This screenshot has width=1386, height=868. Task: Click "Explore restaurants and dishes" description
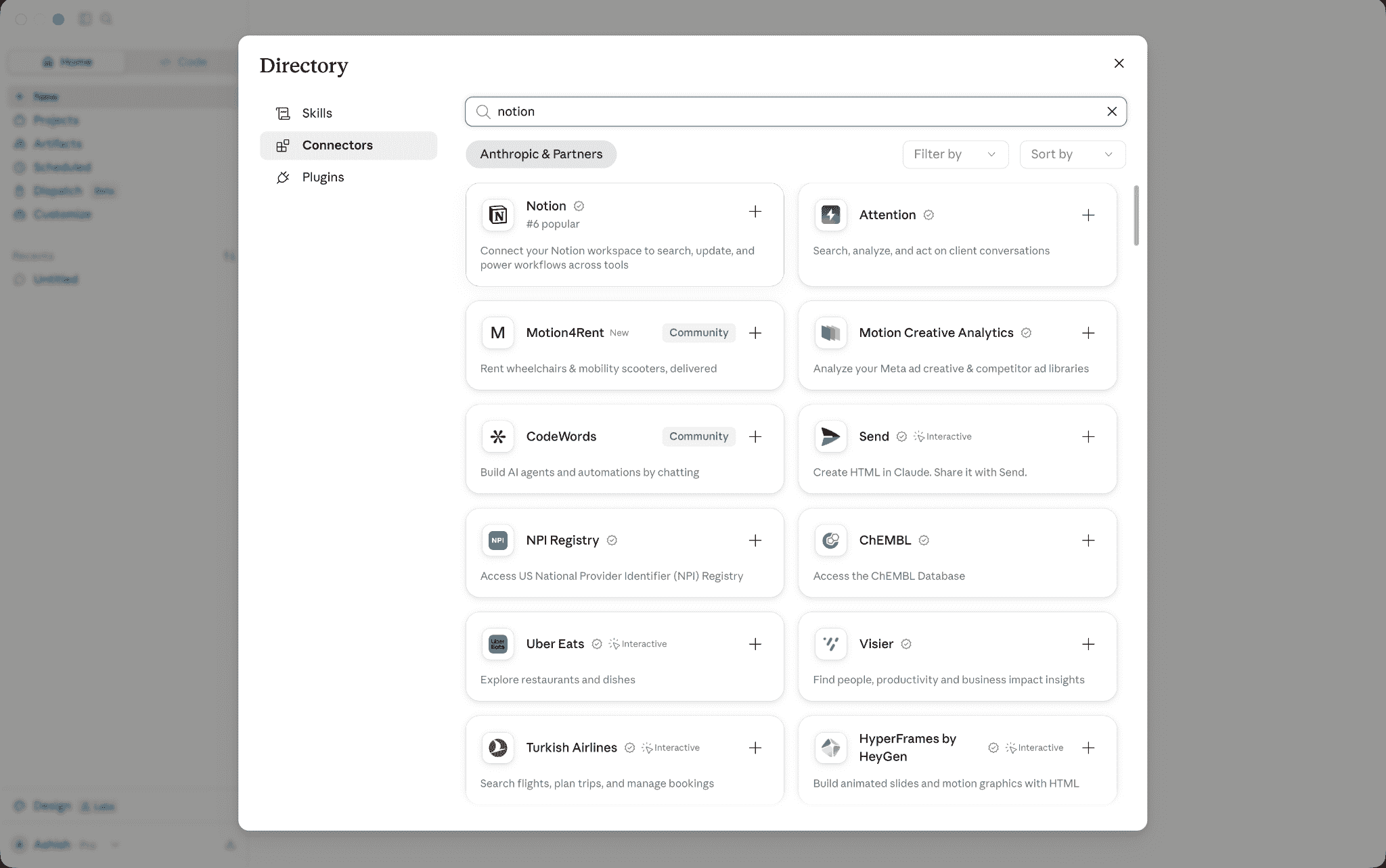pyautogui.click(x=558, y=680)
